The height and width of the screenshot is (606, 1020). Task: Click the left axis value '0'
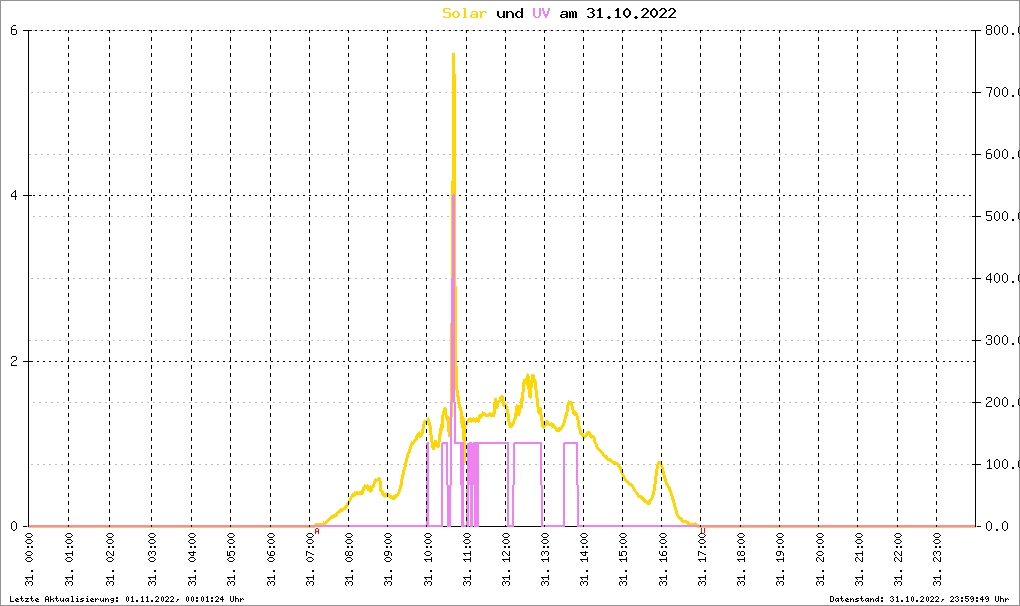(x=14, y=527)
